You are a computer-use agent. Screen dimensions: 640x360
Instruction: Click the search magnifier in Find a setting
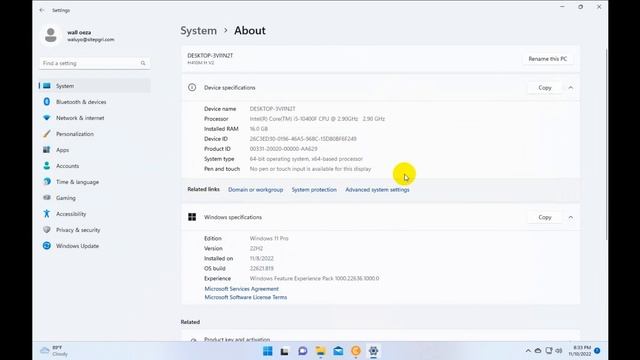point(143,63)
